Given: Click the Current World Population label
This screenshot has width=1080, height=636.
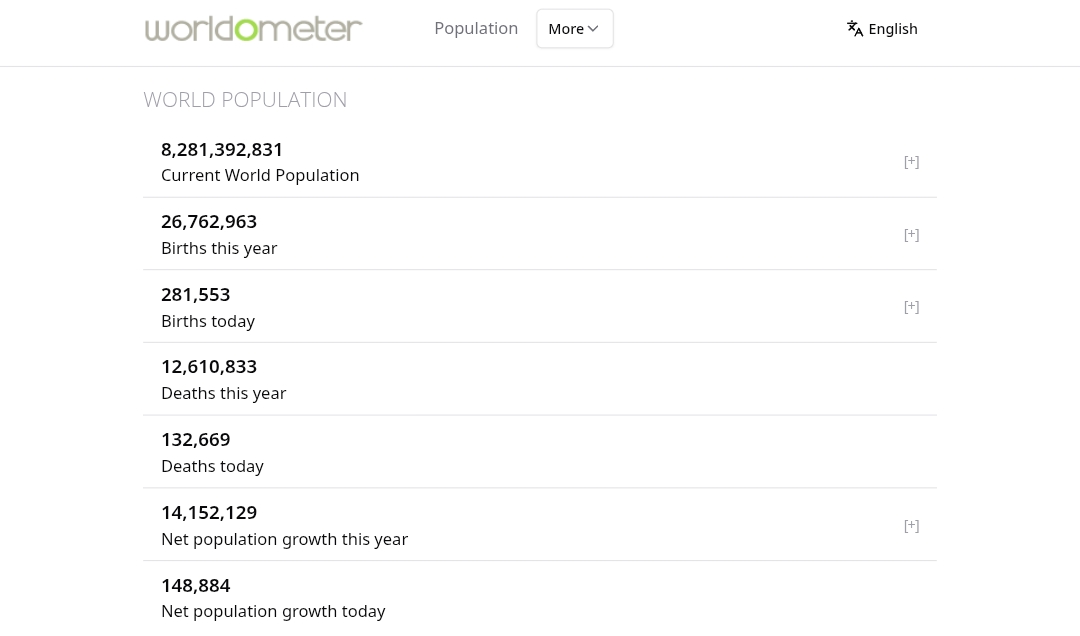Looking at the screenshot, I should pyautogui.click(x=260, y=175).
